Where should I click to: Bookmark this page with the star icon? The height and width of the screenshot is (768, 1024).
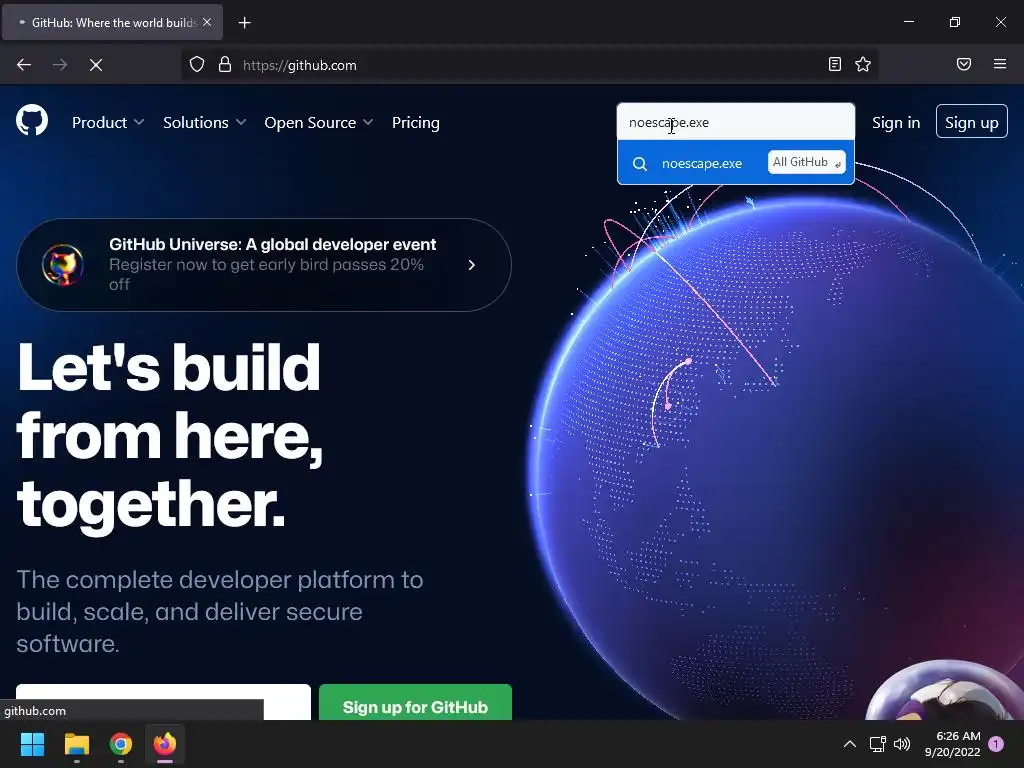(x=863, y=64)
